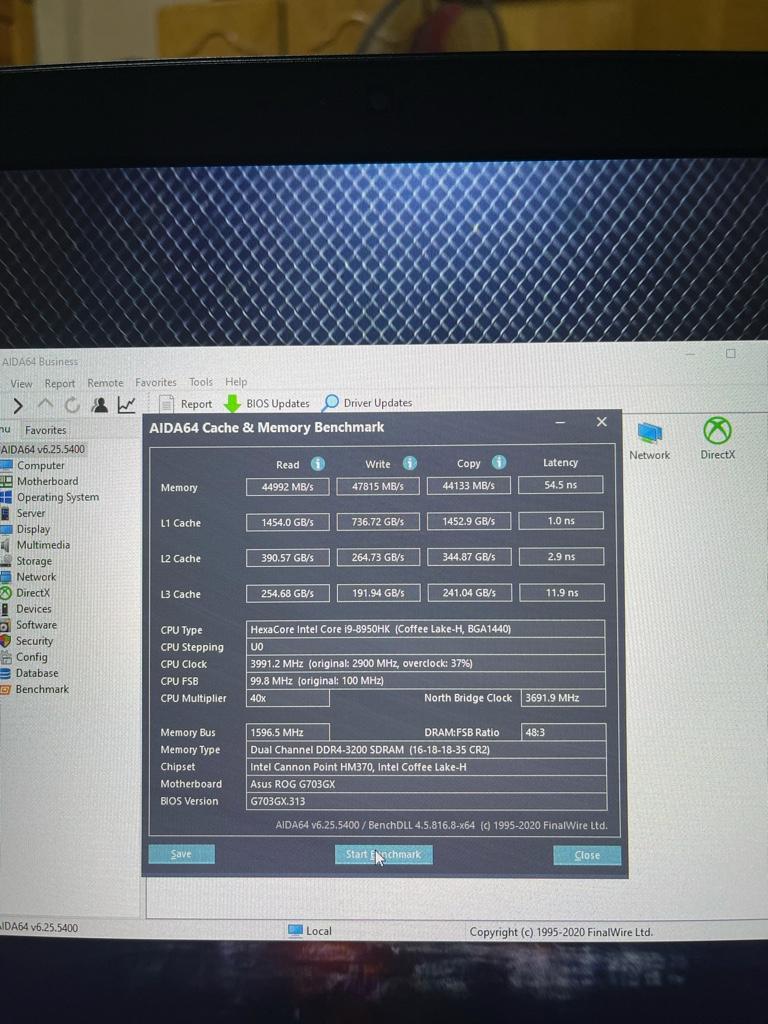The image size is (768, 1024).
Task: Open the DirectX icon in main pane
Action: (717, 438)
